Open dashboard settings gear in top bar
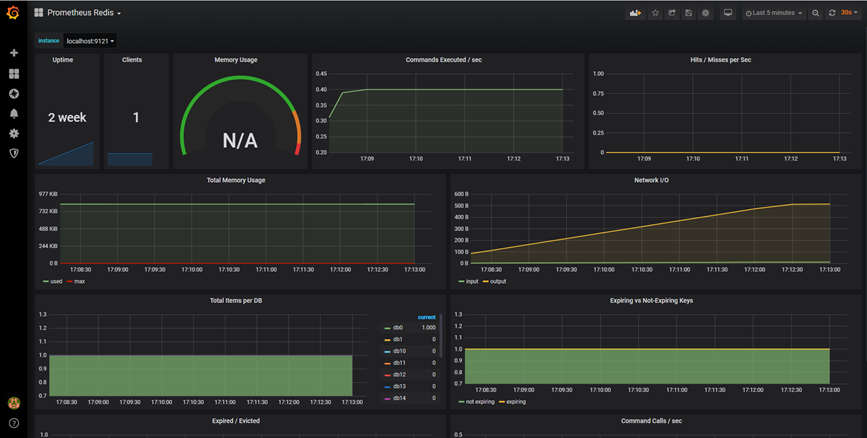Image resolution: width=867 pixels, height=438 pixels. pyautogui.click(x=706, y=13)
